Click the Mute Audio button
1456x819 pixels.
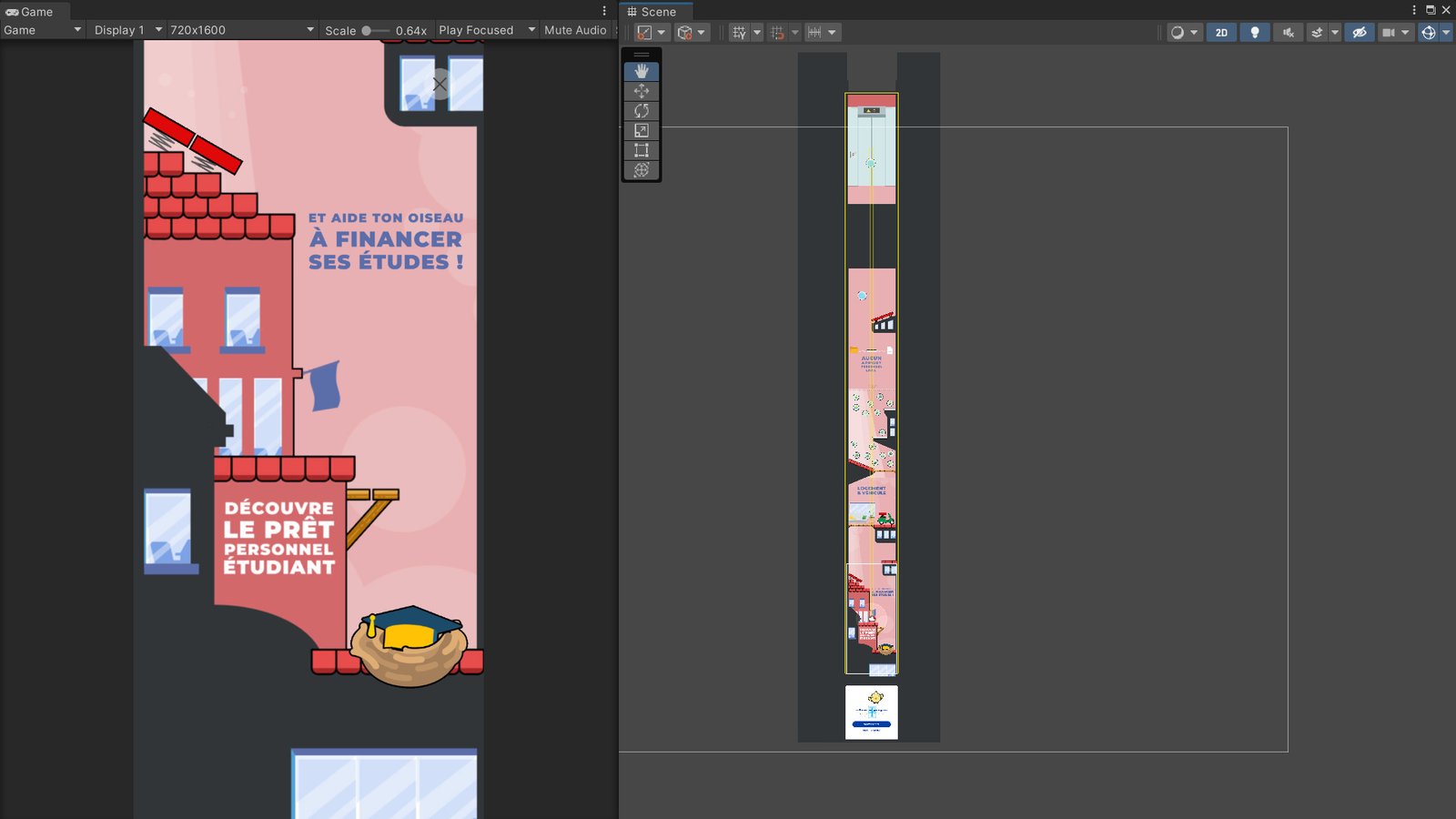(575, 30)
